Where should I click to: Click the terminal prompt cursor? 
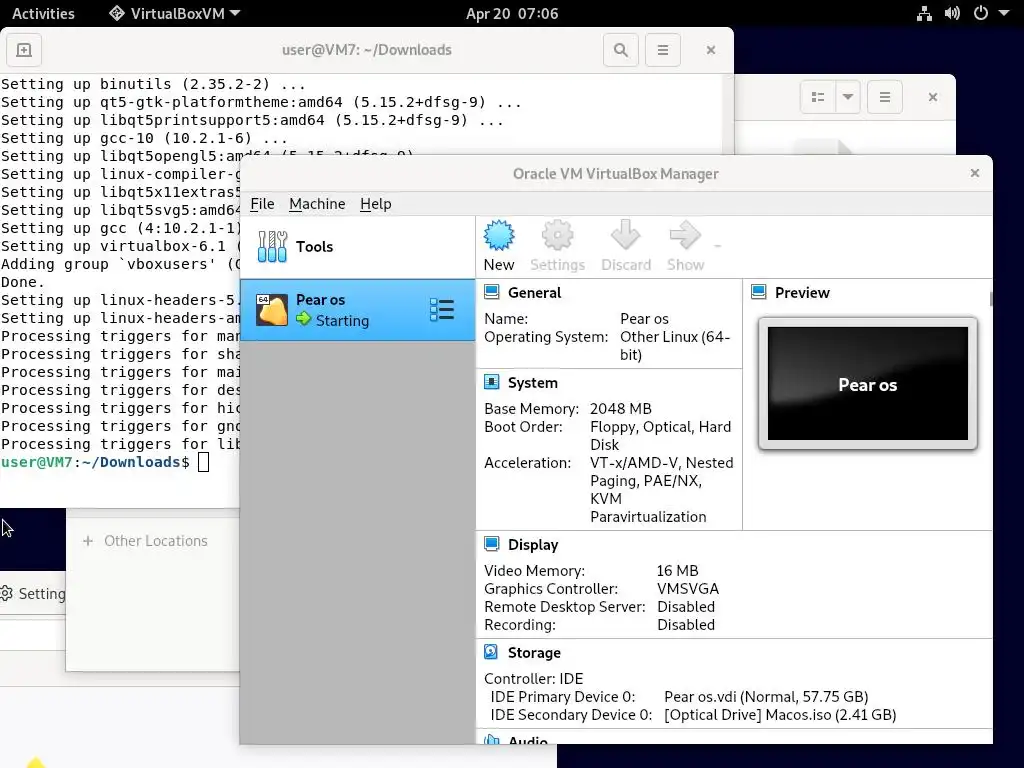point(204,462)
